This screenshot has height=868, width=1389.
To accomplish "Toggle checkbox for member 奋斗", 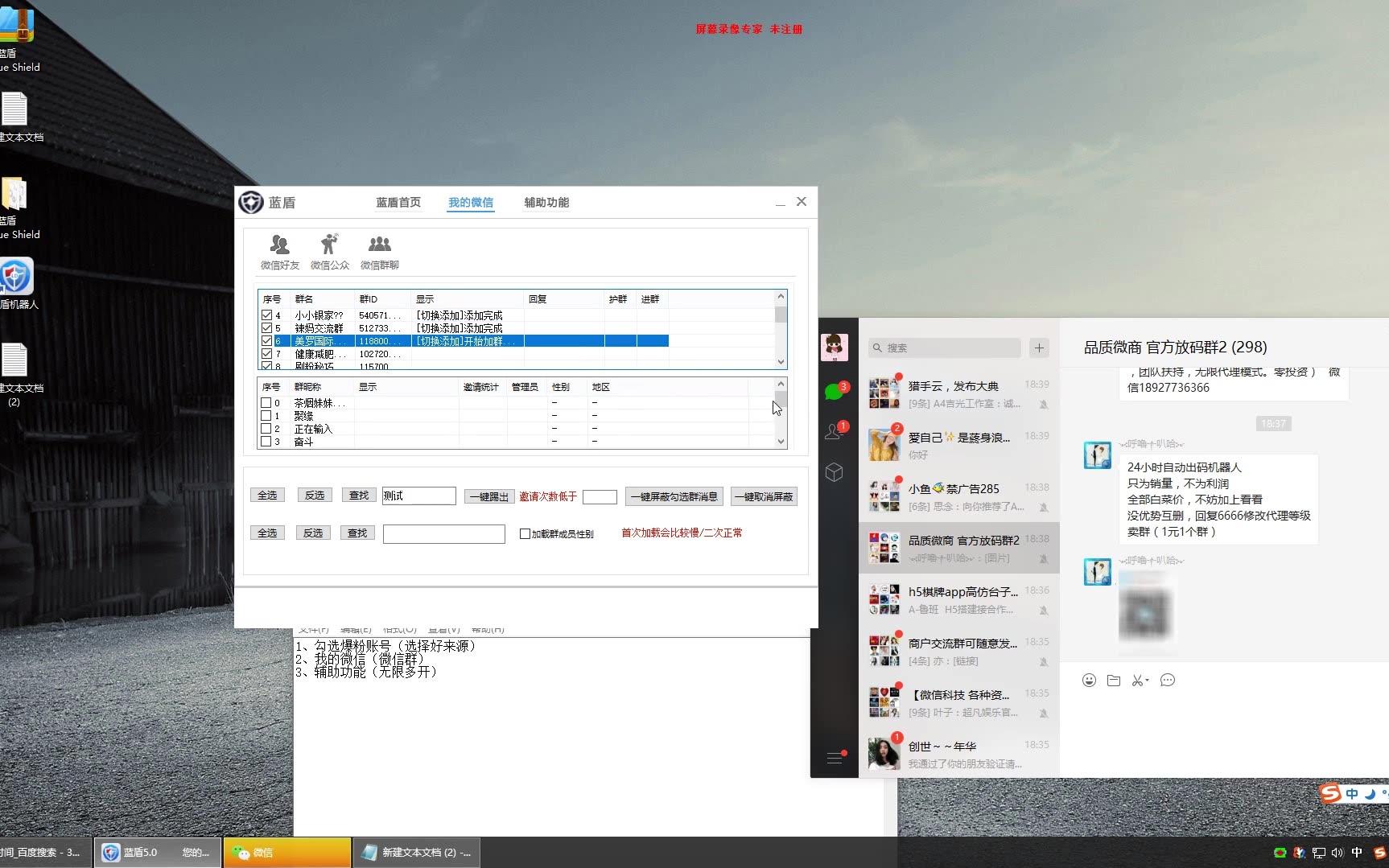I will pos(266,442).
